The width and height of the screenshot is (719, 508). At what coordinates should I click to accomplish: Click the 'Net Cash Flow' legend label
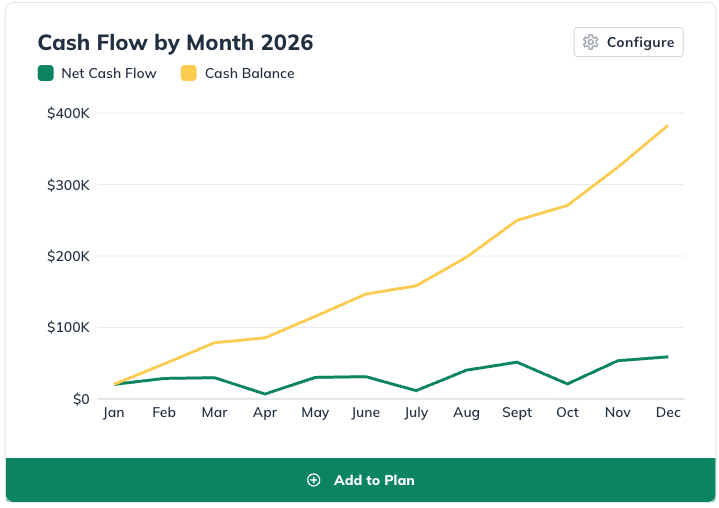pyautogui.click(x=109, y=73)
